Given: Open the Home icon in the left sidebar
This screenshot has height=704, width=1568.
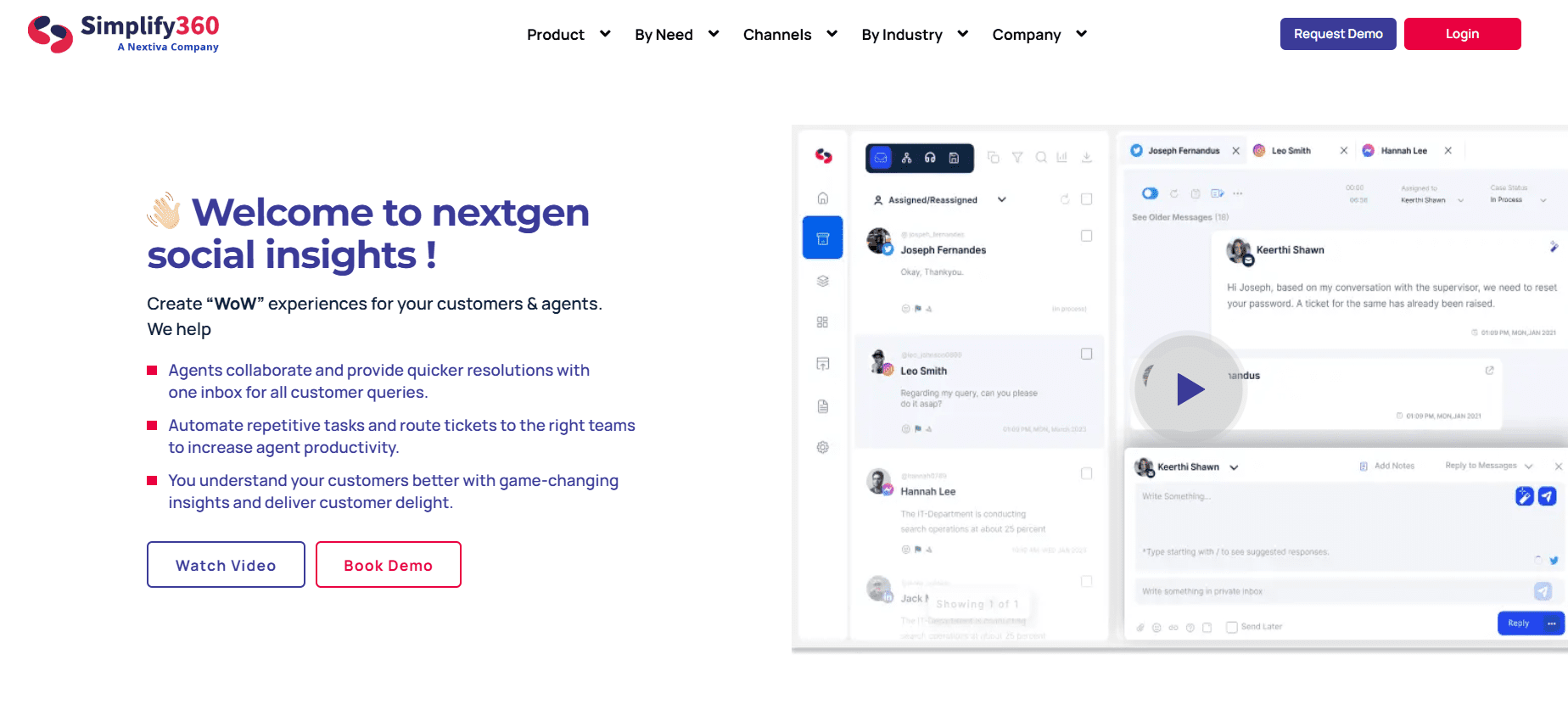Looking at the screenshot, I should (823, 198).
